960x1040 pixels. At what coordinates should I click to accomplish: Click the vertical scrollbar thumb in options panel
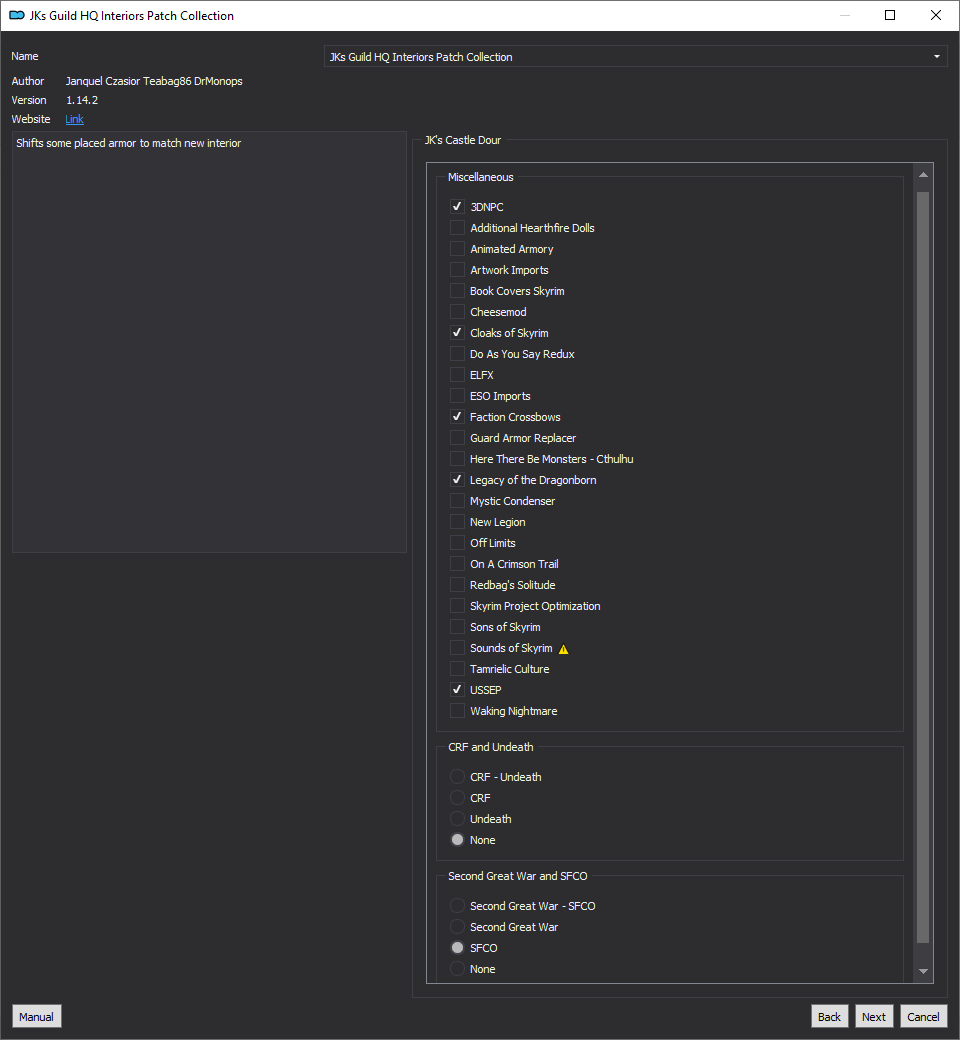pos(923,567)
